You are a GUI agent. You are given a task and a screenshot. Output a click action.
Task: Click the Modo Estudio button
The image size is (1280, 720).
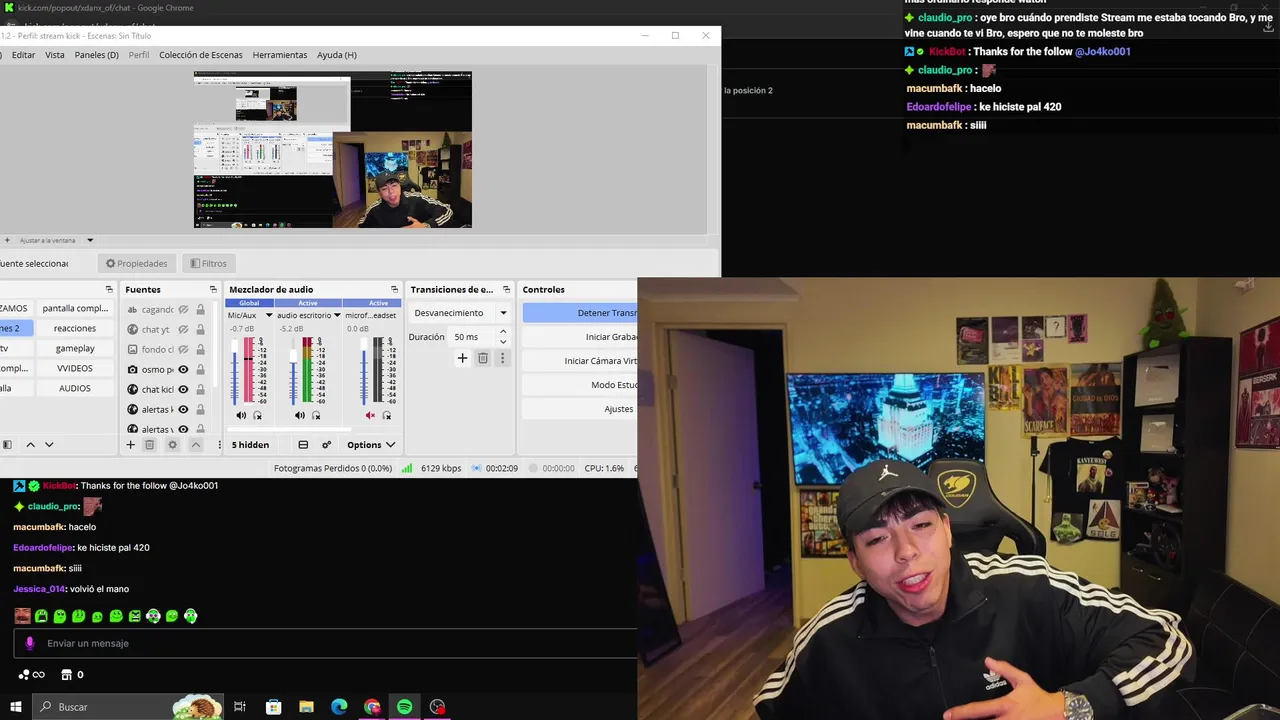tap(580, 385)
